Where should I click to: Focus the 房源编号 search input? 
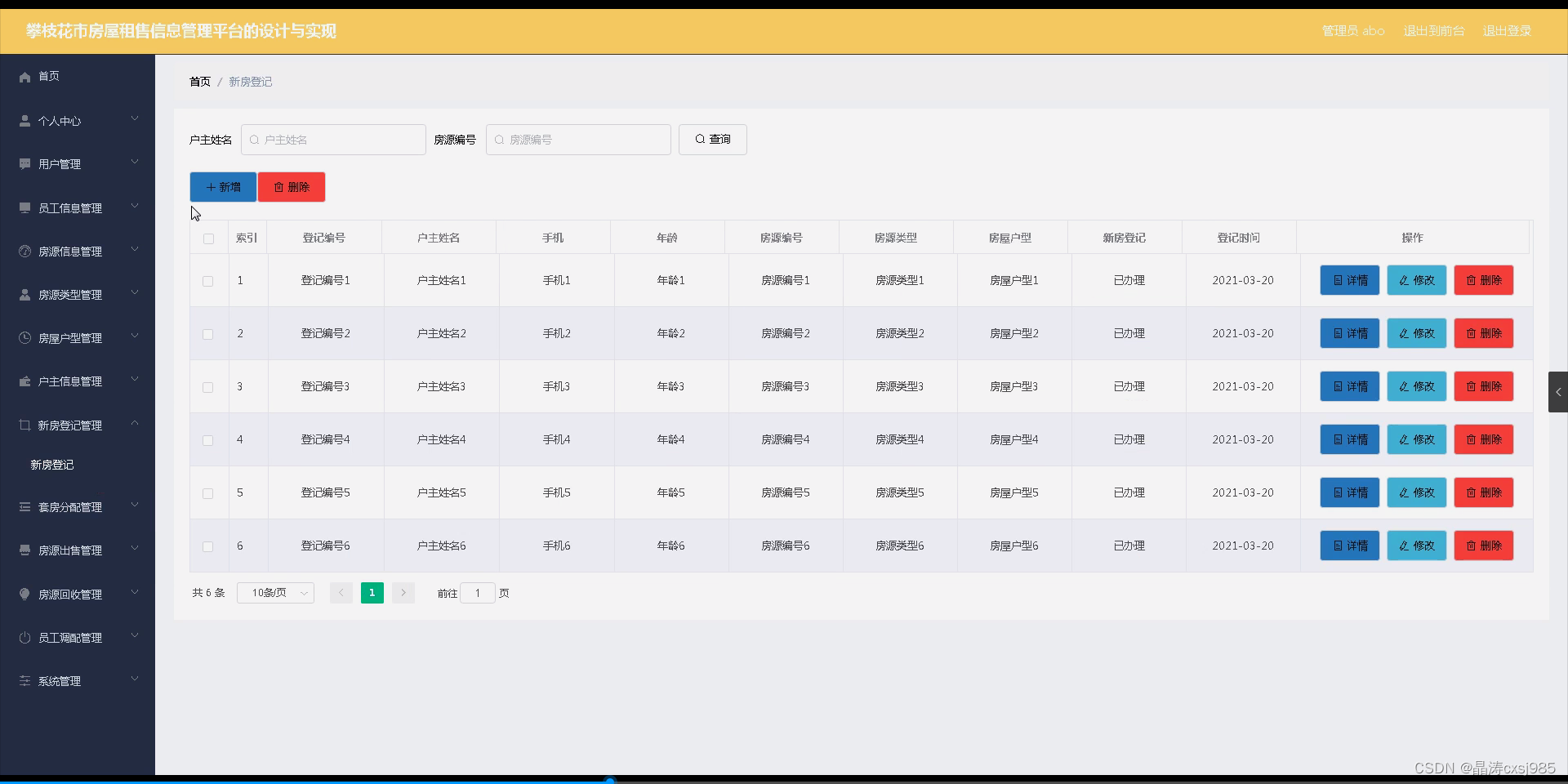(x=578, y=140)
